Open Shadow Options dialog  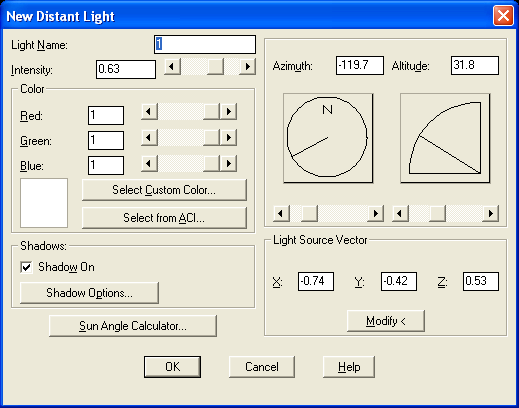click(89, 293)
